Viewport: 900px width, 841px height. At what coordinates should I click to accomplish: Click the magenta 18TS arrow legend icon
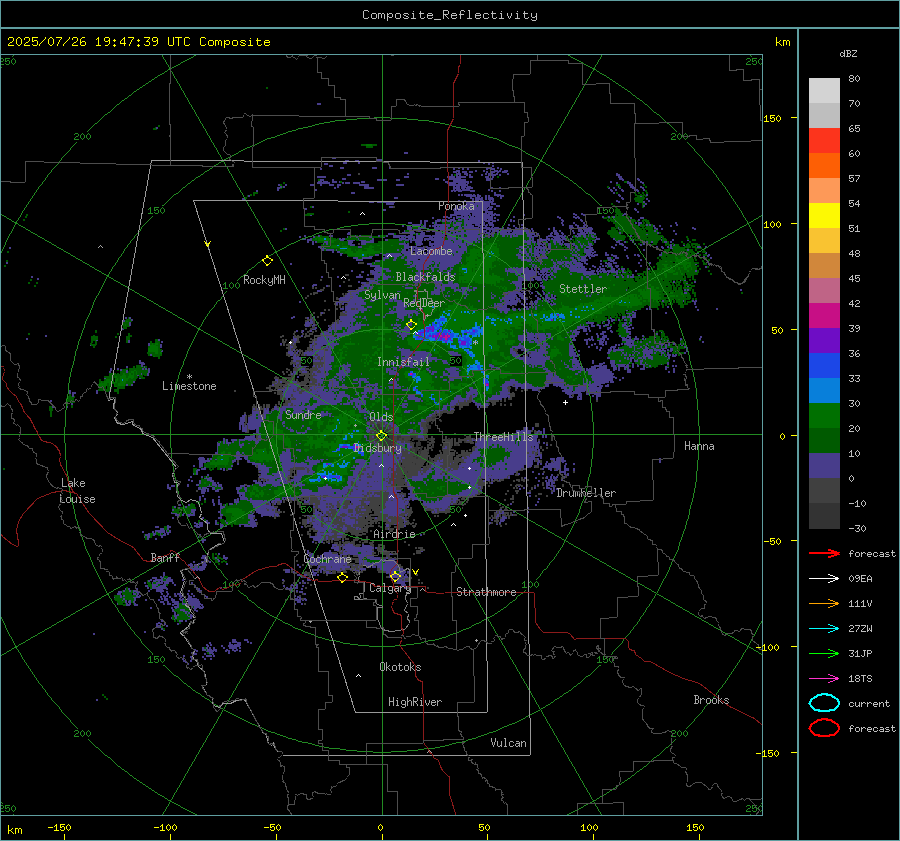[x=824, y=679]
